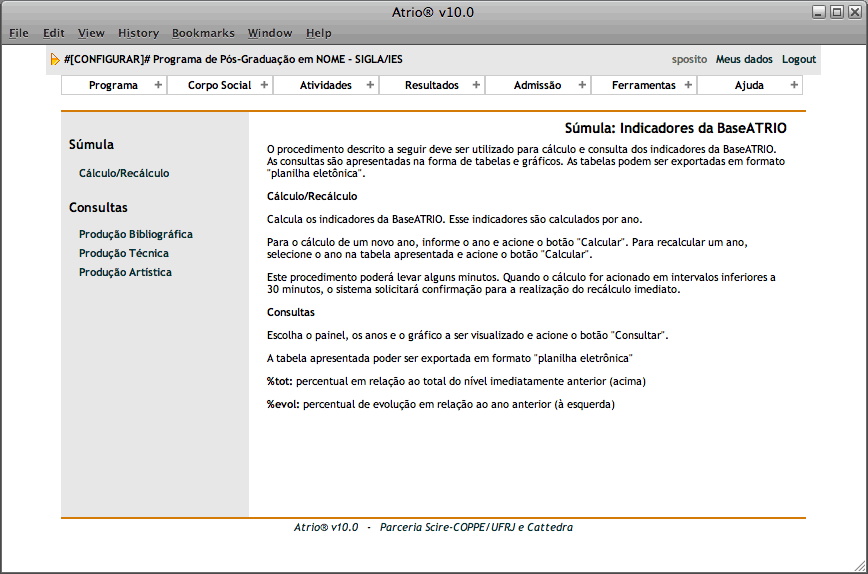The width and height of the screenshot is (868, 574).
Task: Click the plus icon next to Ferramentas
Action: tap(688, 85)
